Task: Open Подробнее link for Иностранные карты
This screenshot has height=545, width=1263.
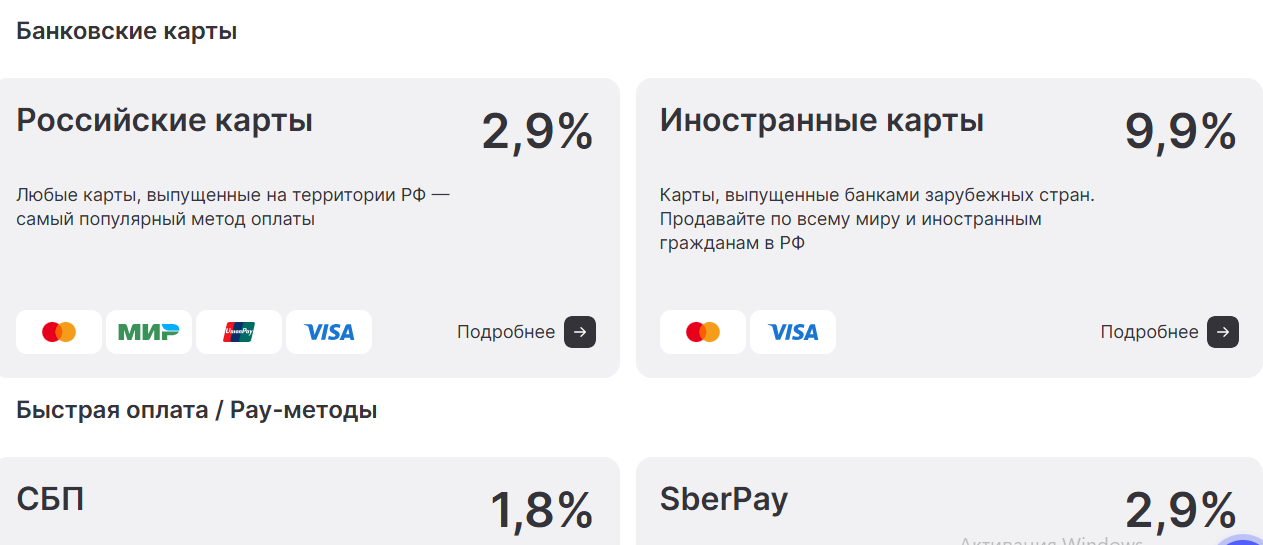Action: click(1169, 332)
